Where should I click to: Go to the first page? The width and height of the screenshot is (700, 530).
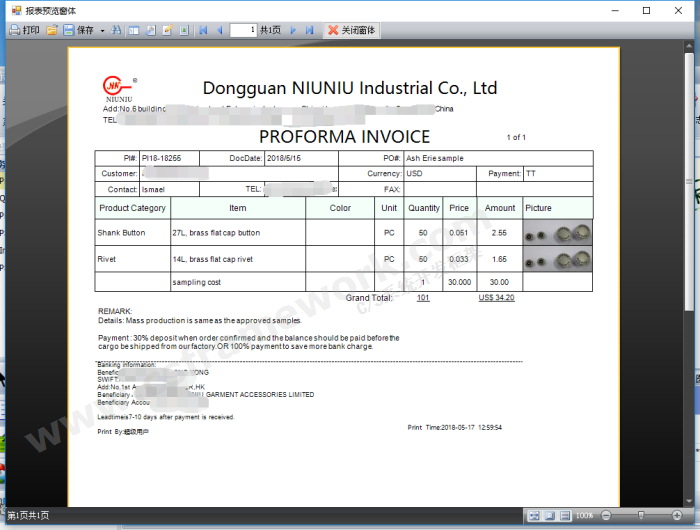203,30
